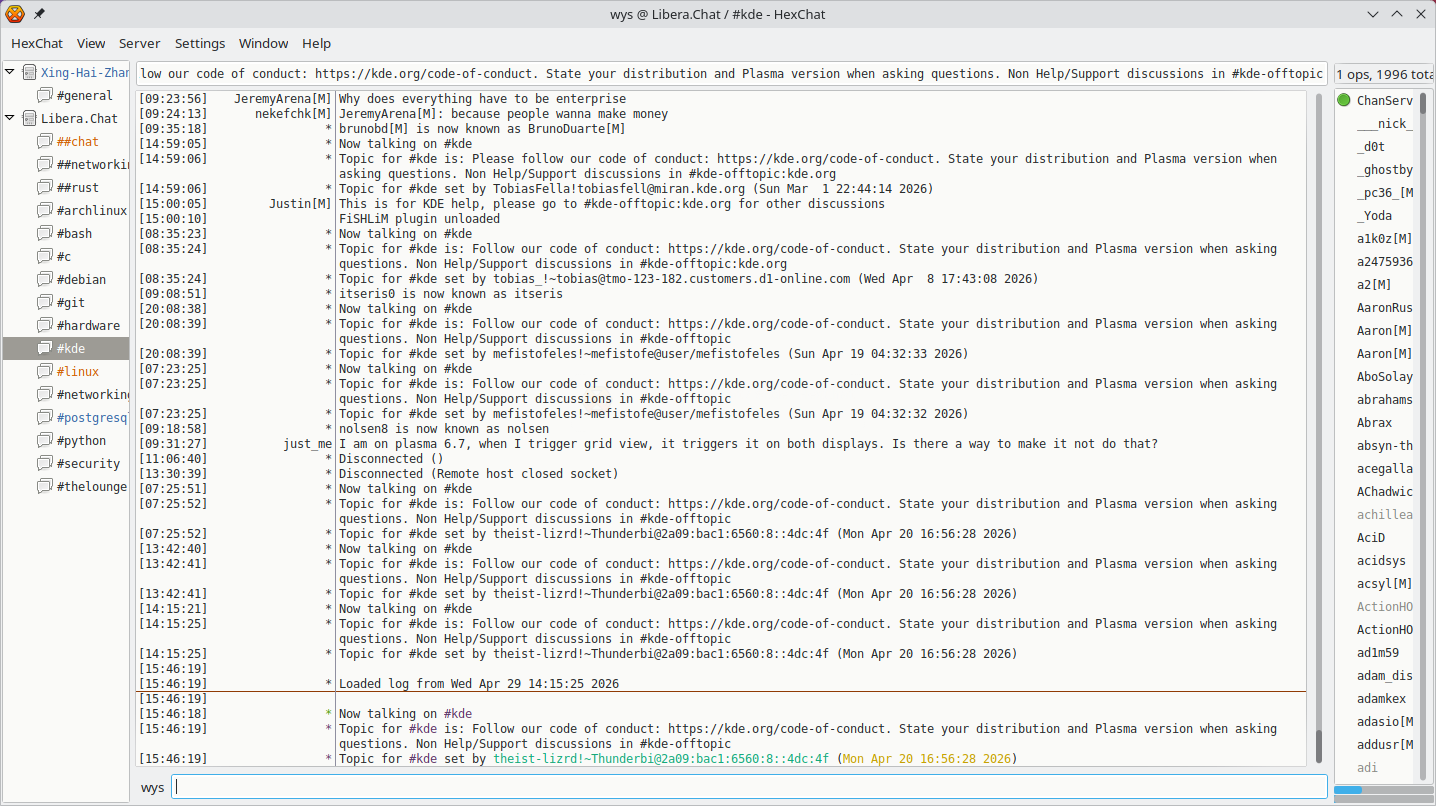Click the '1 ops, 1996 total' user count label
Viewport: 1436px width, 806px height.
click(x=1385, y=74)
